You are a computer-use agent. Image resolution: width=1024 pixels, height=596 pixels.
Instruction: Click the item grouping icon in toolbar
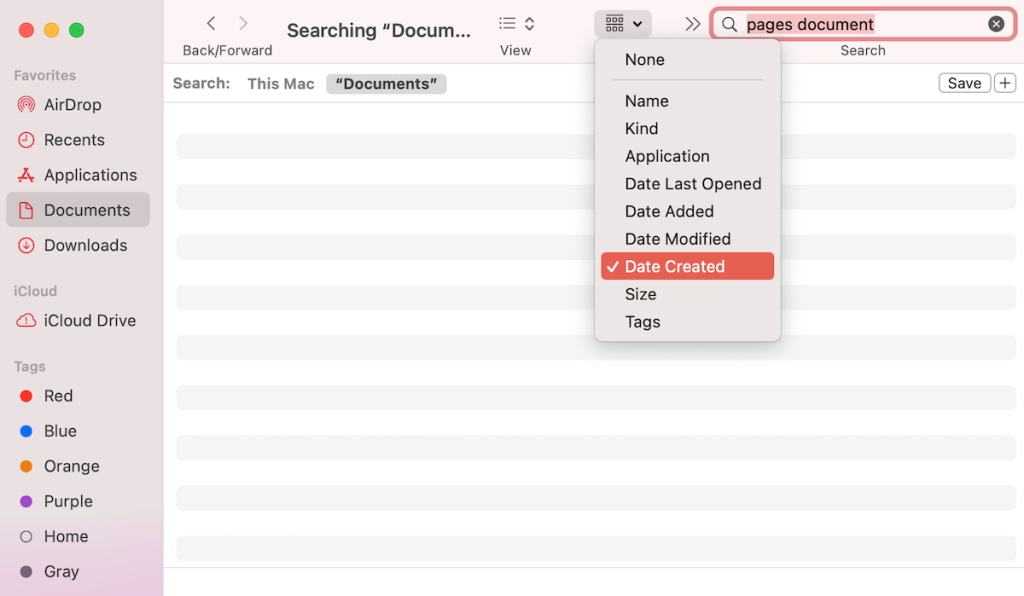[613, 23]
